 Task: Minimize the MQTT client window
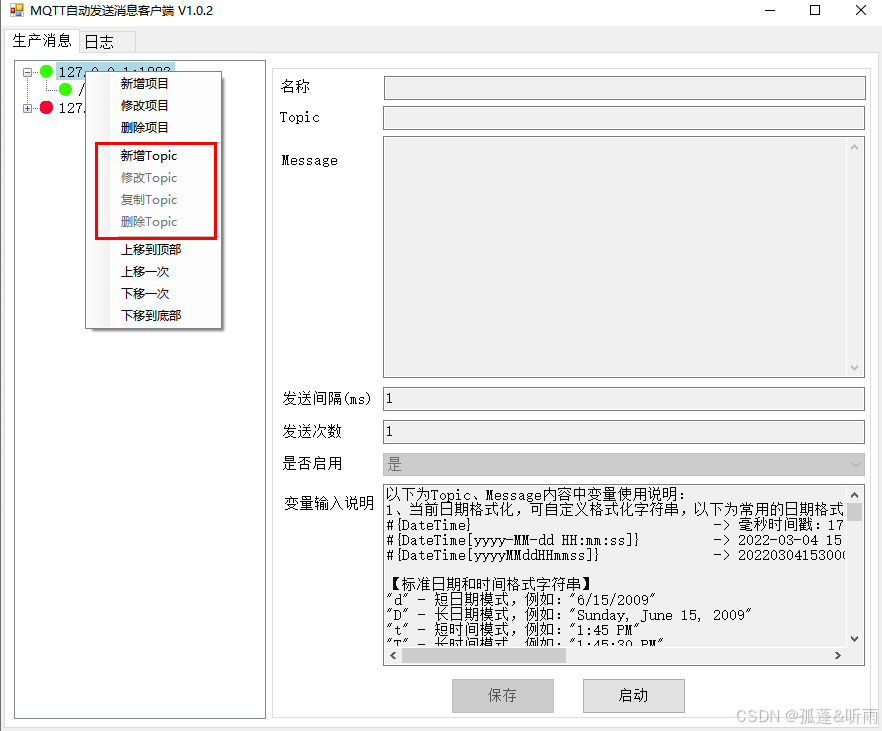click(770, 10)
